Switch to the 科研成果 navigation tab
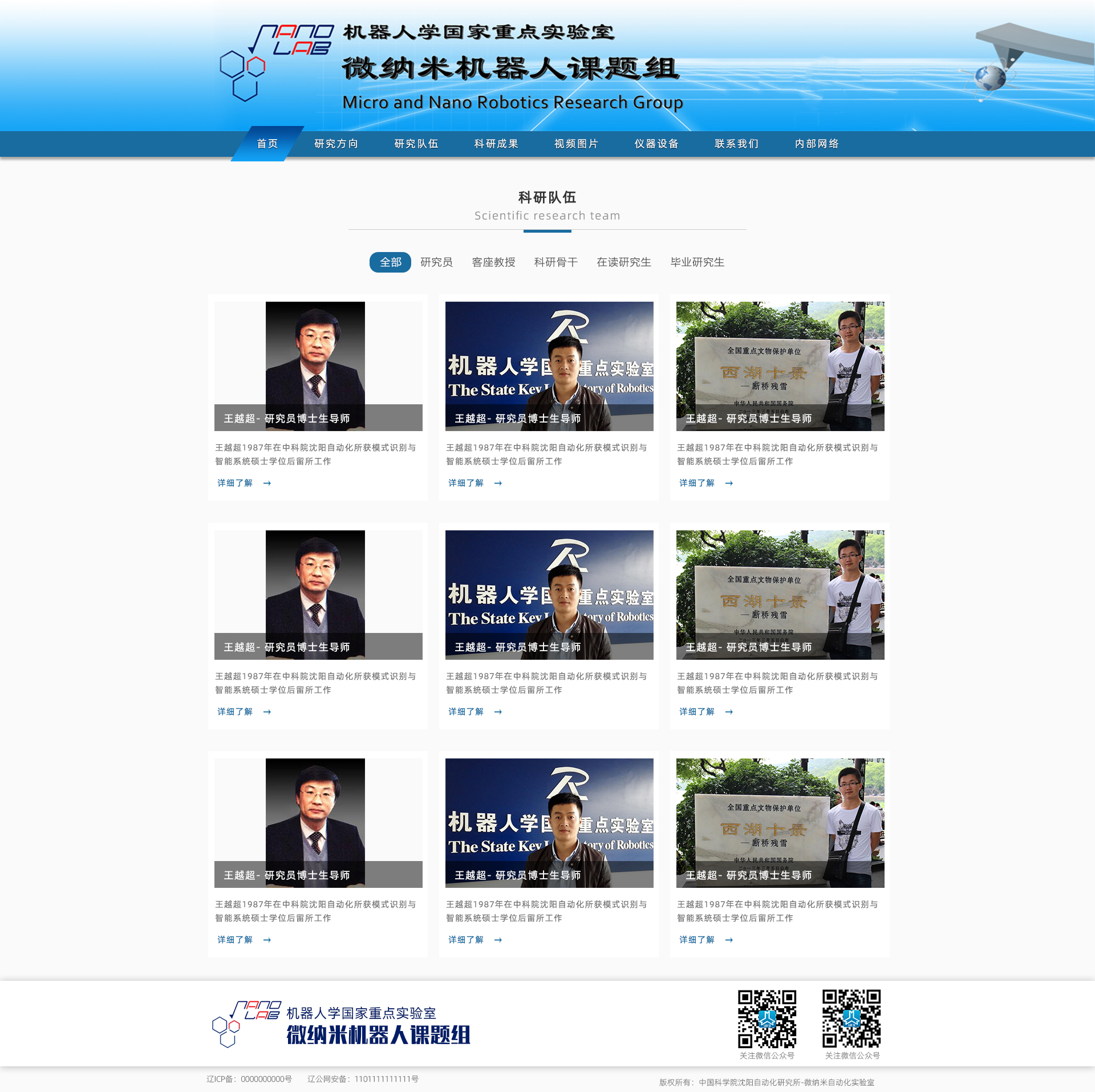Image resolution: width=1095 pixels, height=1092 pixels. tap(496, 144)
